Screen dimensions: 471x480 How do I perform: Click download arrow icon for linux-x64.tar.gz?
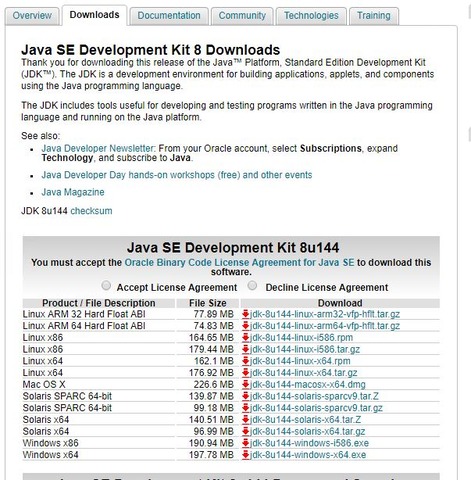tap(246, 372)
